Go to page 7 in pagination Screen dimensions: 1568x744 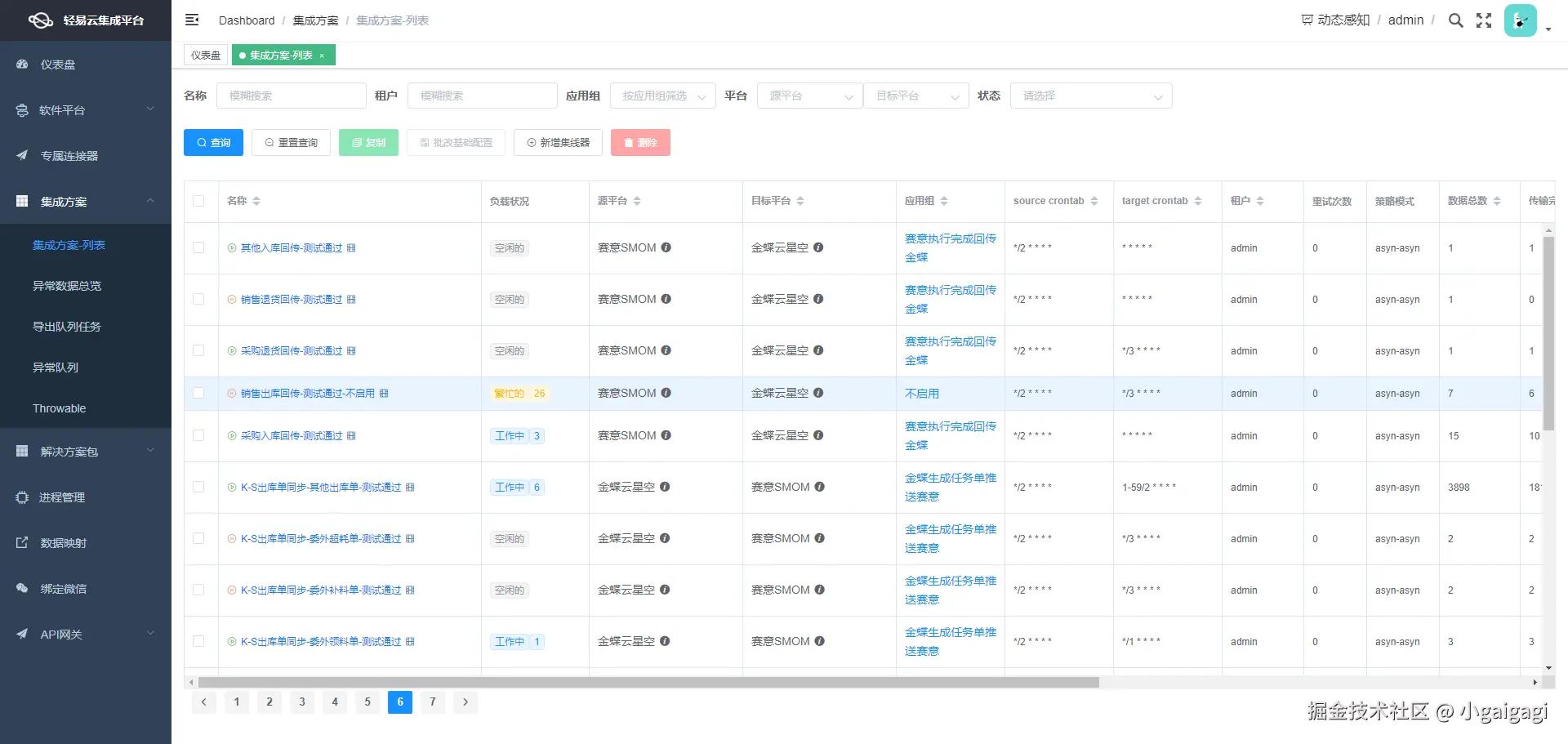(433, 702)
